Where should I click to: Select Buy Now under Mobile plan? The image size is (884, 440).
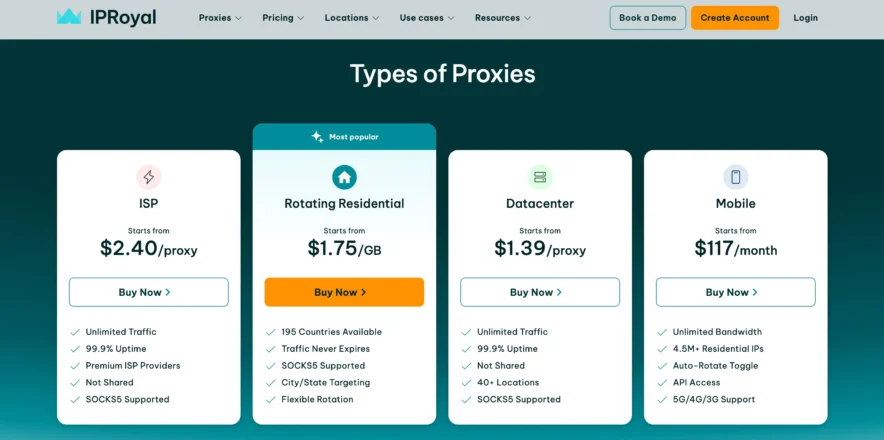(x=735, y=292)
